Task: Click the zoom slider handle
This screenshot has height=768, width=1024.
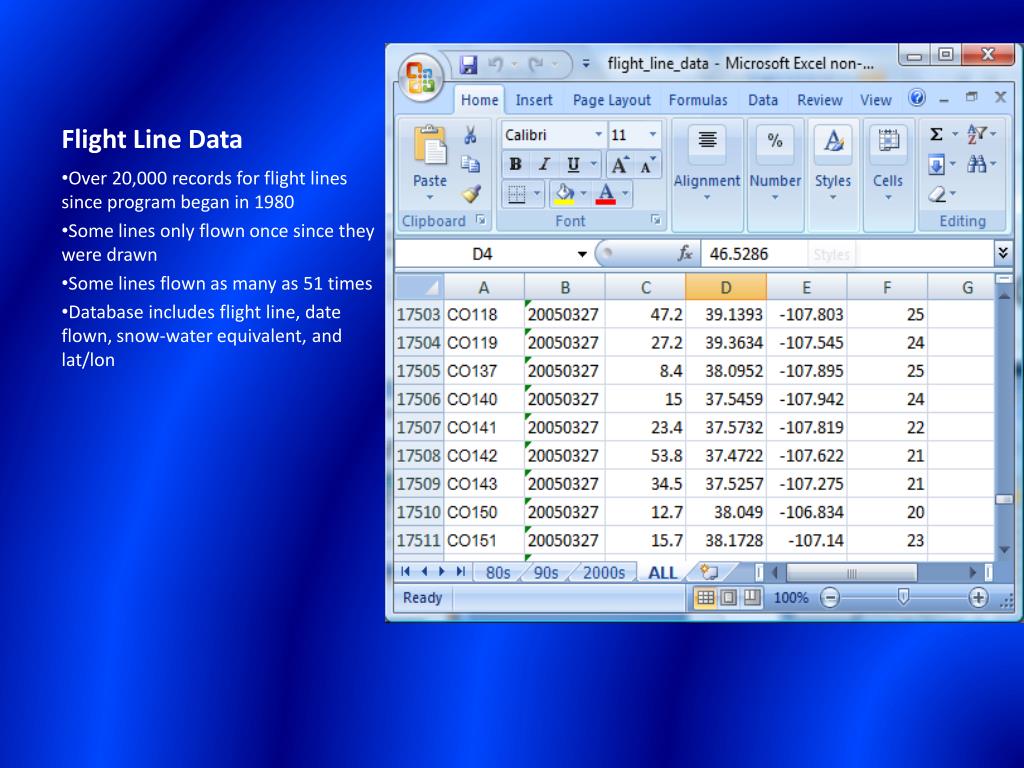Action: pyautogui.click(x=904, y=597)
